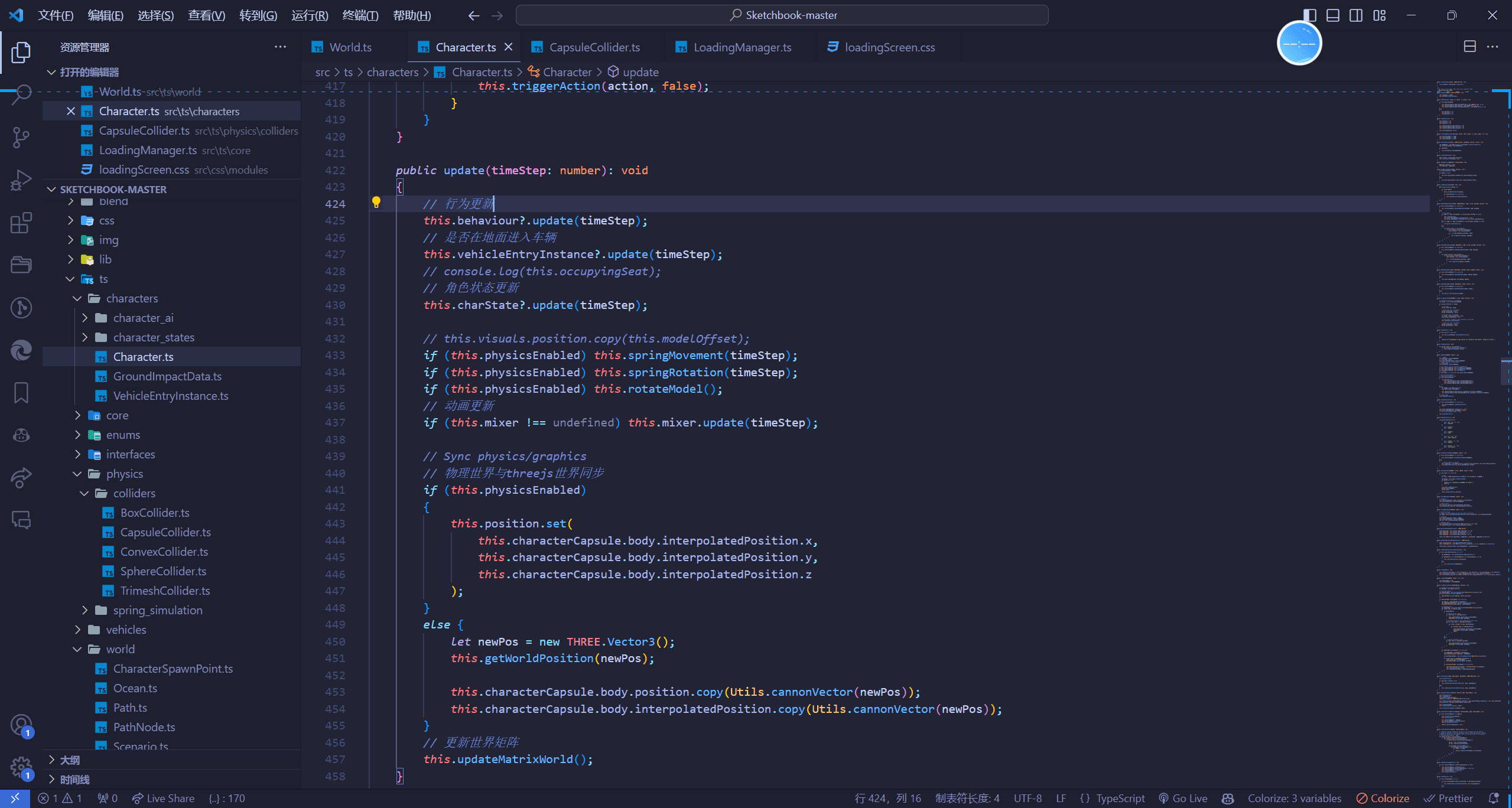Split the editor to the right
This screenshot has height=808, width=1512.
click(1470, 47)
